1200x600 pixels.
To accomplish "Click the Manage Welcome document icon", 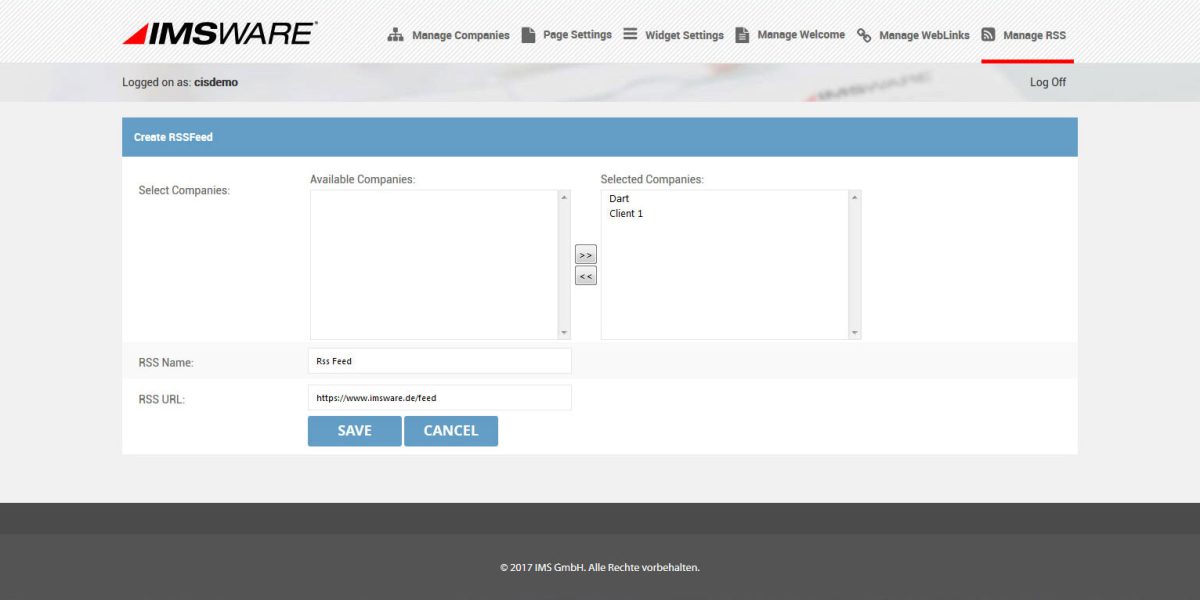I will pyautogui.click(x=742, y=33).
